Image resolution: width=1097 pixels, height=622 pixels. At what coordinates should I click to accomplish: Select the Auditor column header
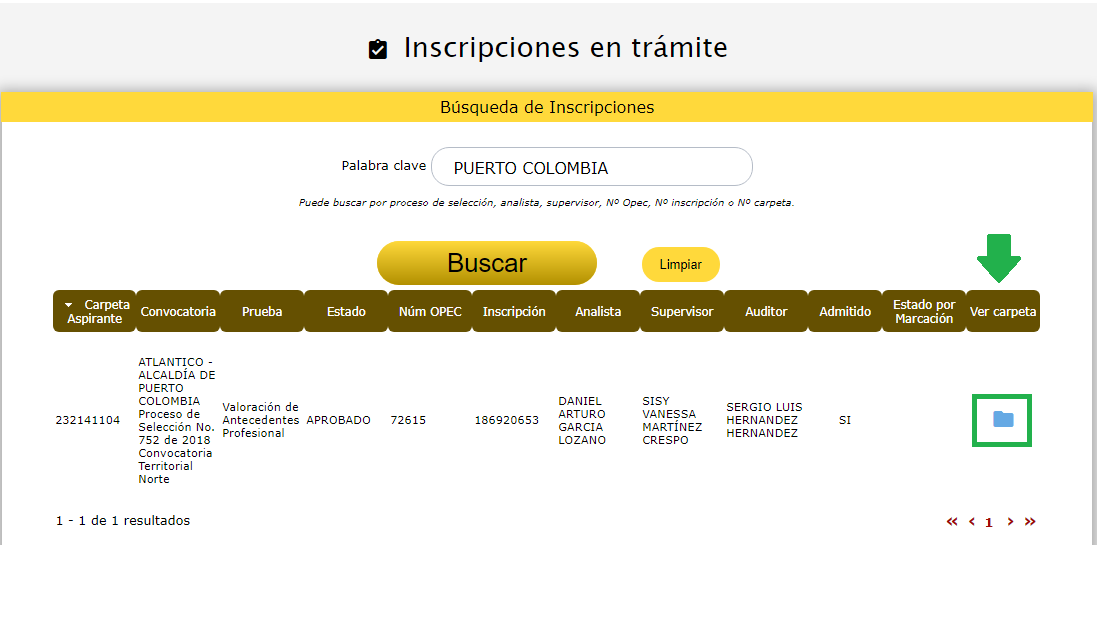(766, 311)
